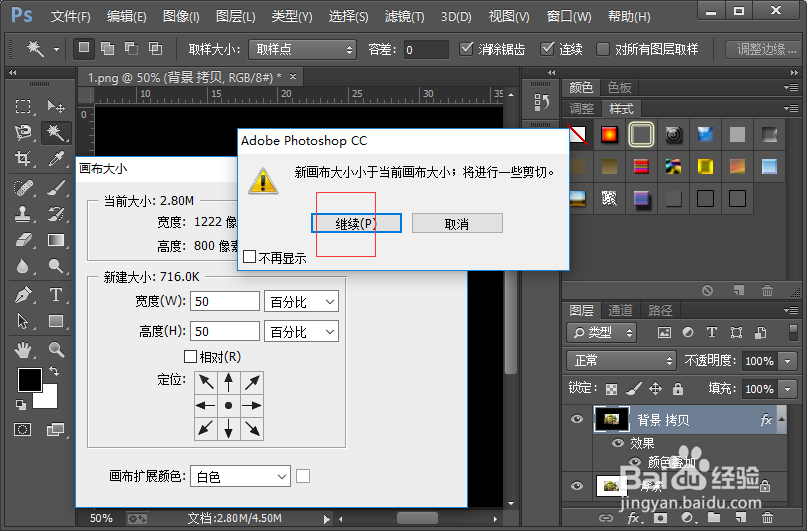This screenshot has width=807, height=531.
Task: Enable sample all layers checkbox
Action: pos(603,49)
